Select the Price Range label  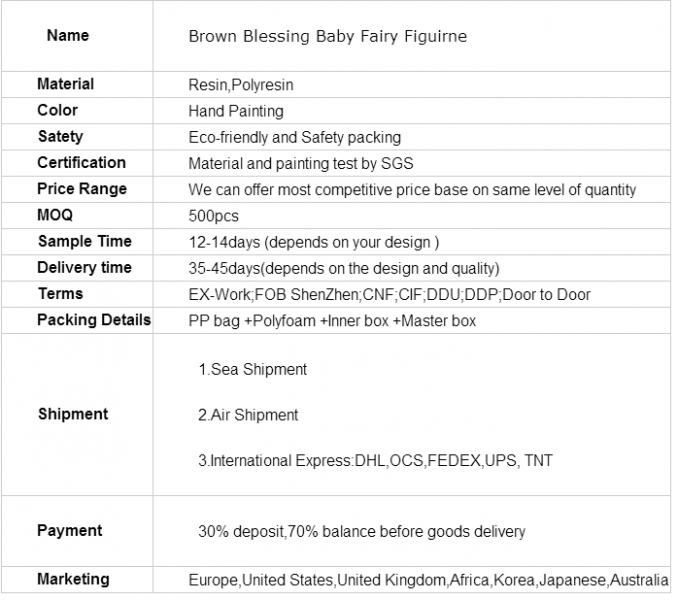[x=82, y=189]
